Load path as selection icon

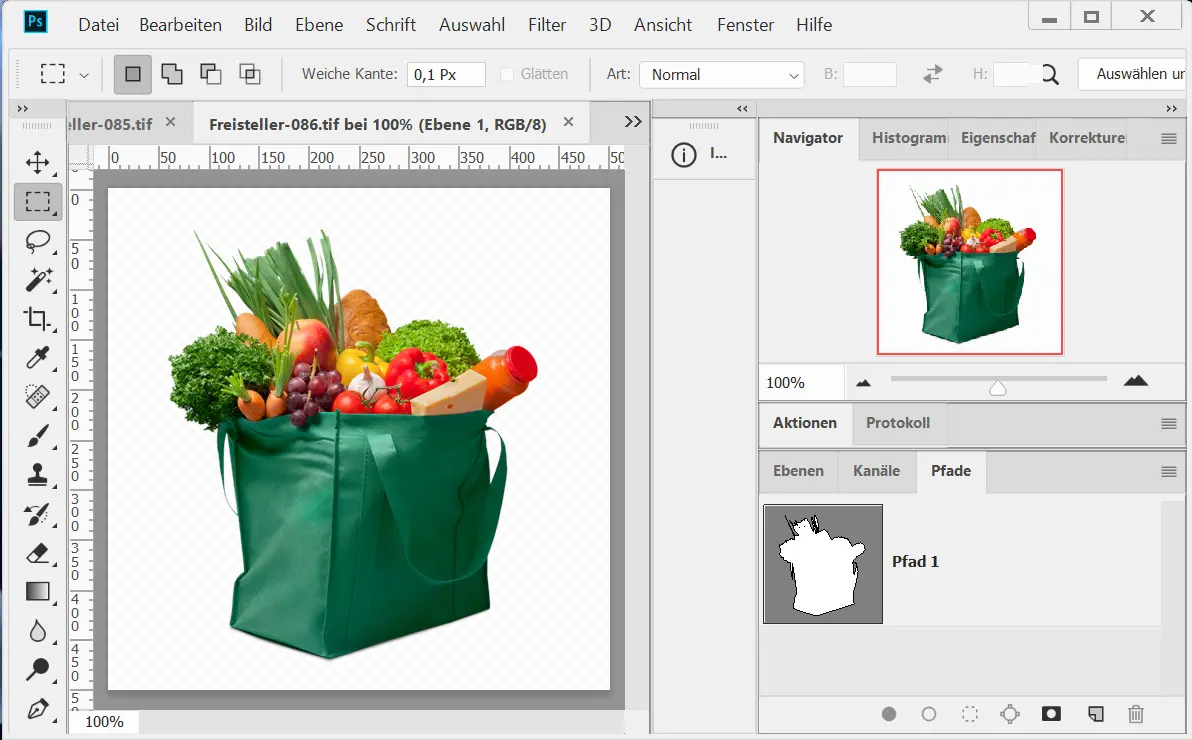coord(969,714)
